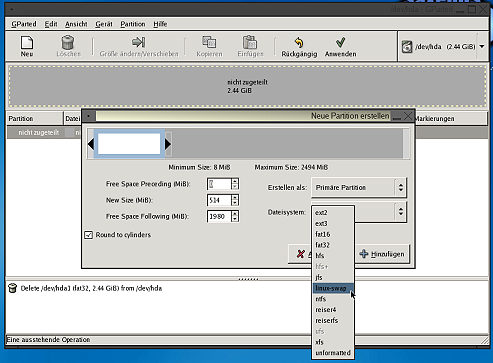Viewport: 493px width, 363px height.
Task: Click the cancel button with red X
Action: 300,254
